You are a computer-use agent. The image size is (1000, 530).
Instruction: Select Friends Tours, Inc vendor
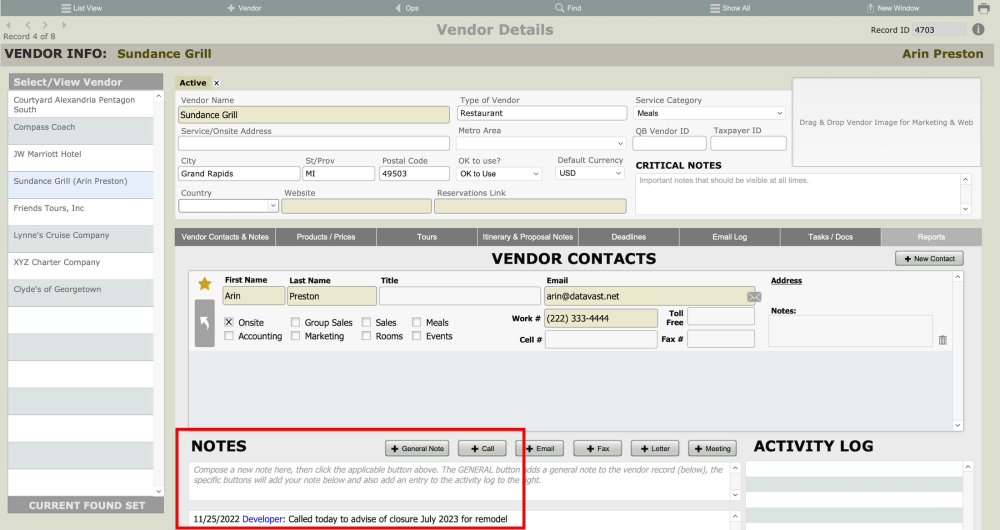(x=81, y=212)
